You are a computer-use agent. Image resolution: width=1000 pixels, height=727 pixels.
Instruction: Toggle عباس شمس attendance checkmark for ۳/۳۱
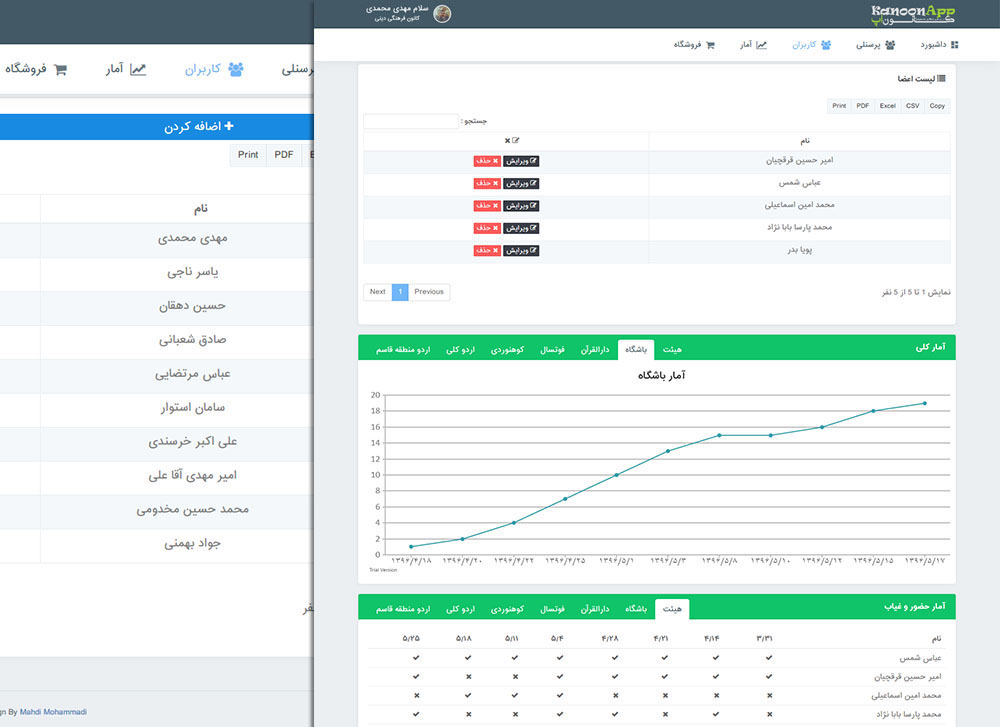click(767, 659)
